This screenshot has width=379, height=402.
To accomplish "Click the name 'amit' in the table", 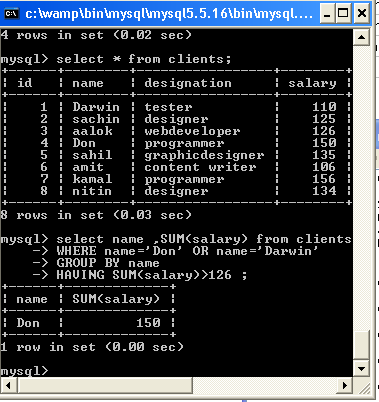I will [88, 167].
